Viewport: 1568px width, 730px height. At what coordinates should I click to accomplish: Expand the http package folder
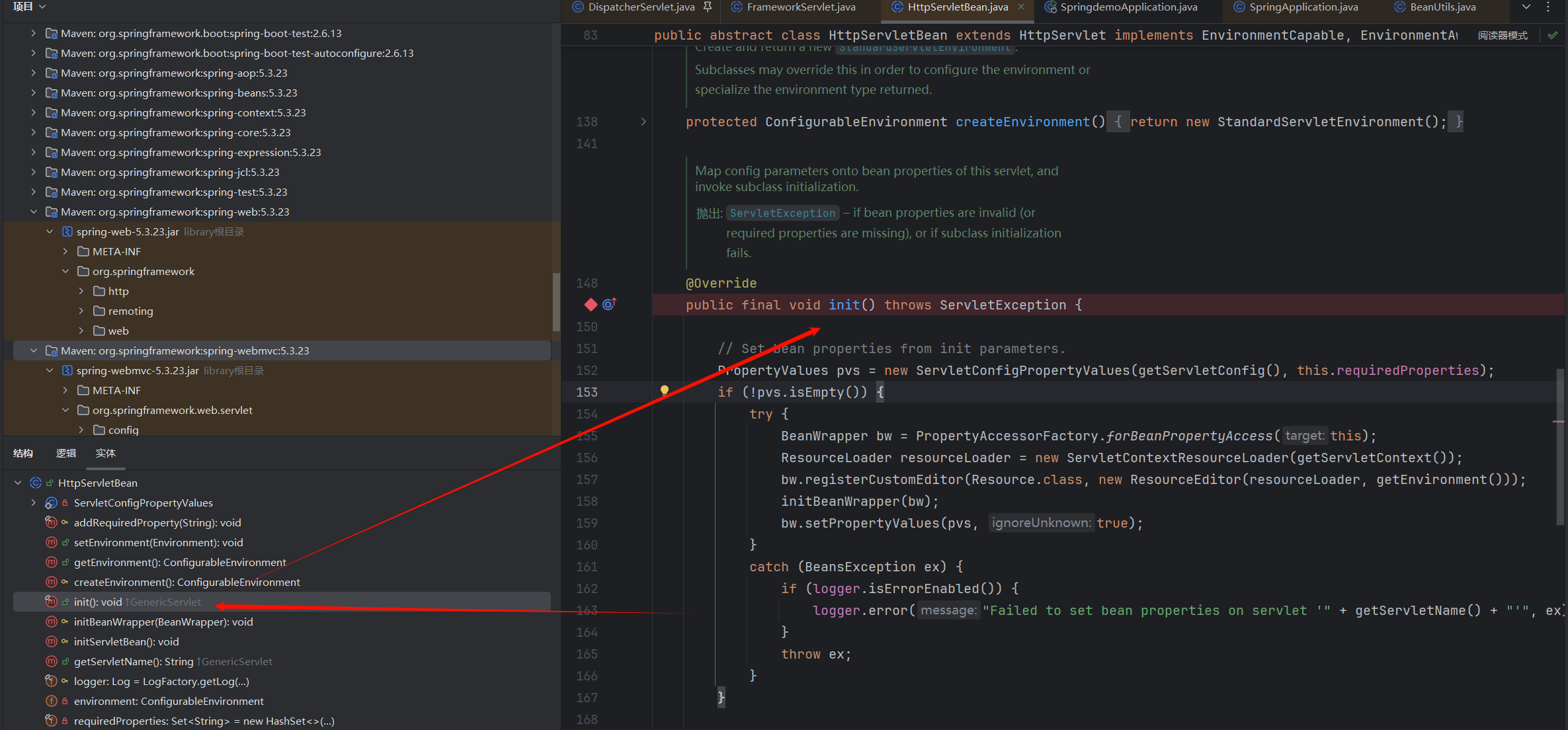coord(81,291)
